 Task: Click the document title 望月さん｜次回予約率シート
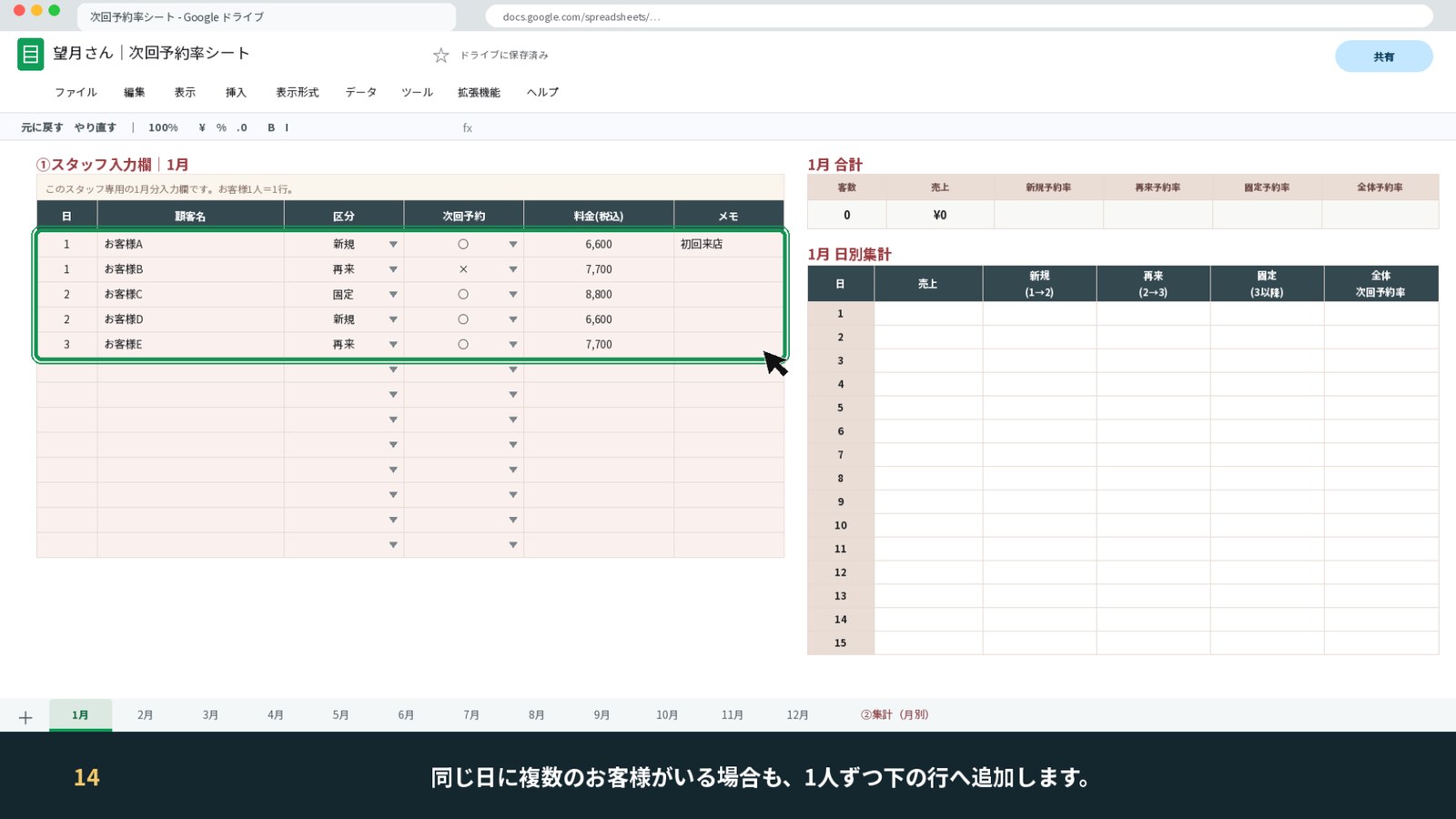(151, 54)
